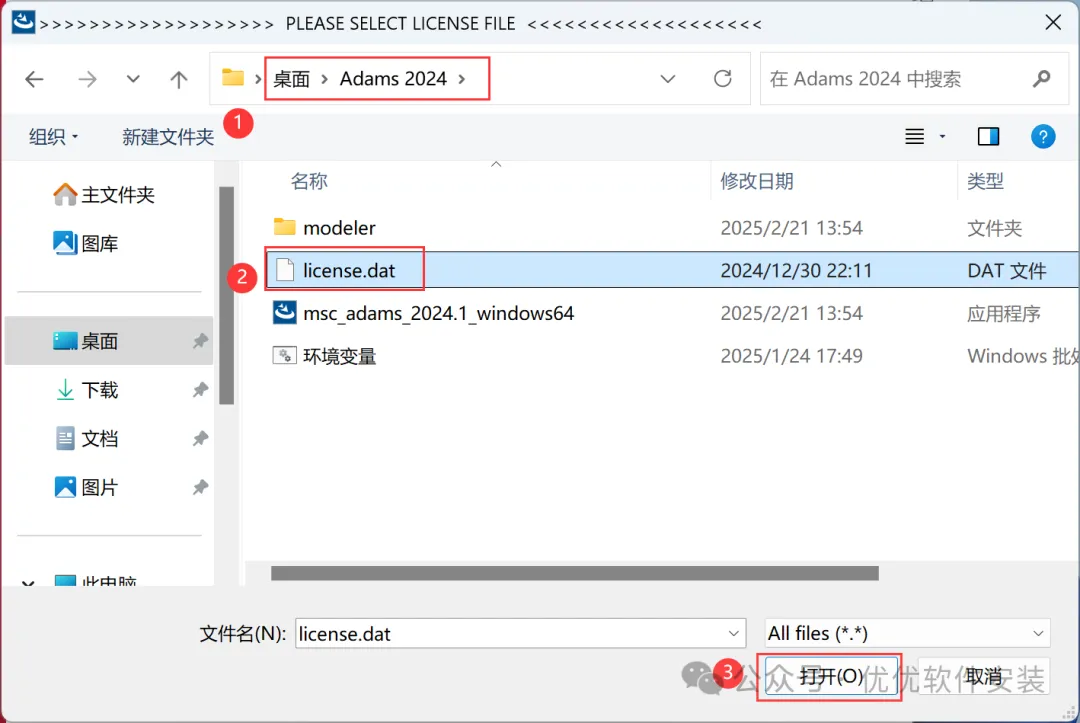Open help with the question mark icon
This screenshot has height=723, width=1080.
1043,136
